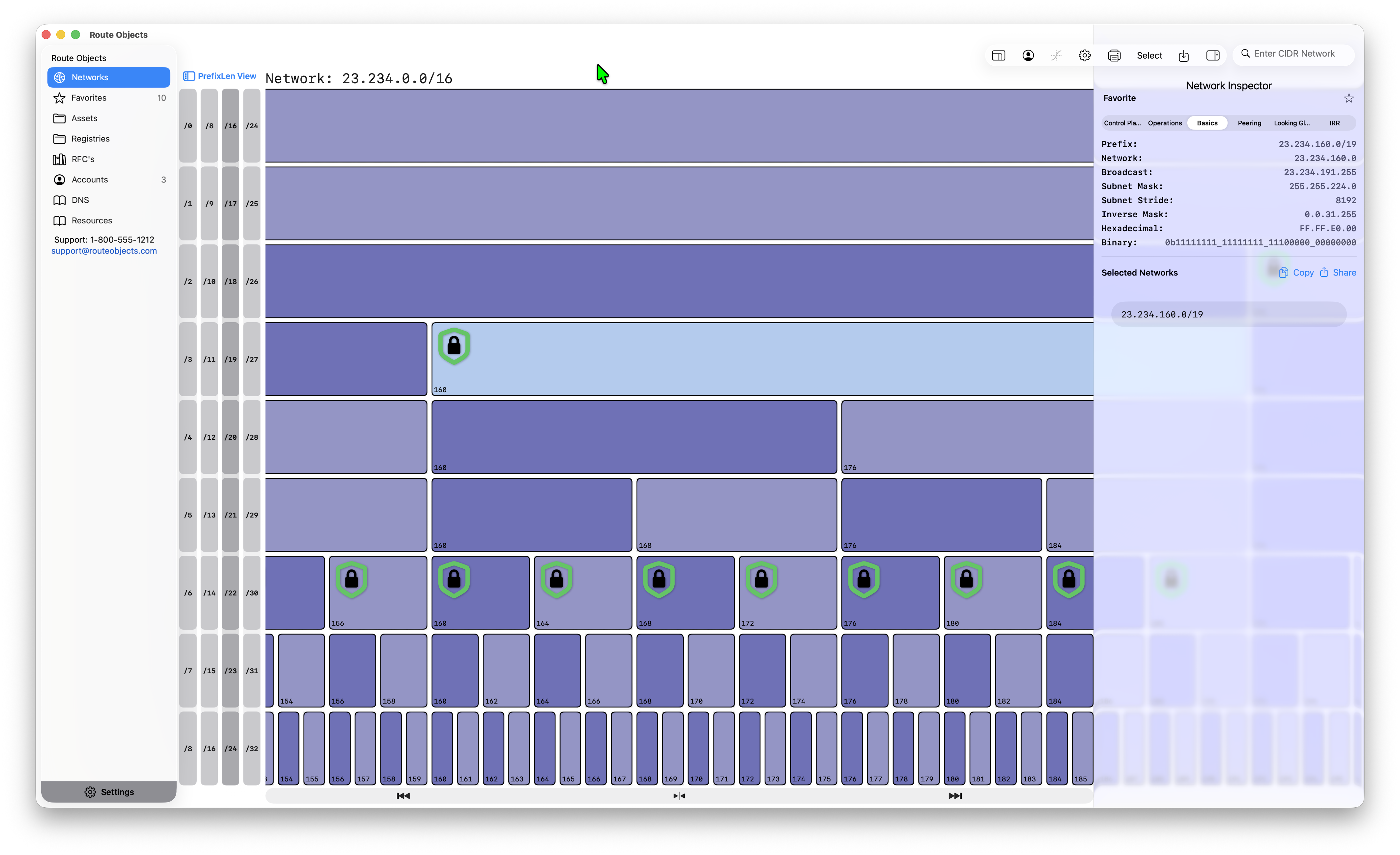
Task: Select the /23 network block labeled 178
Action: (916, 670)
